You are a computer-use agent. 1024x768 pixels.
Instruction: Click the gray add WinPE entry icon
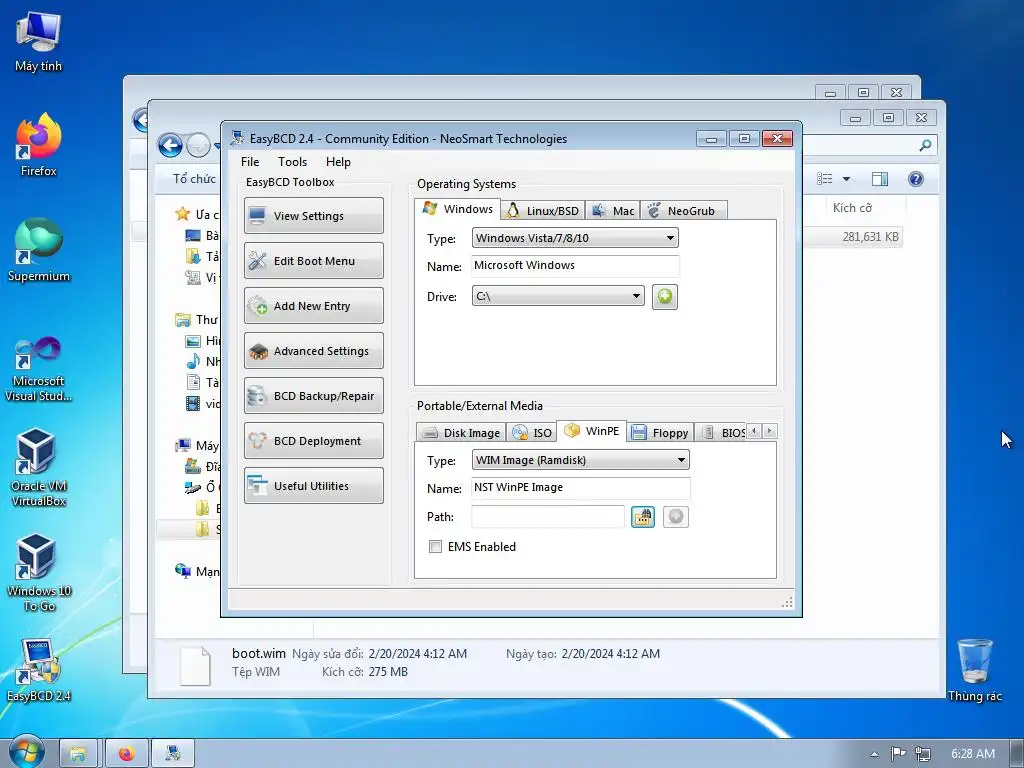[x=675, y=517]
